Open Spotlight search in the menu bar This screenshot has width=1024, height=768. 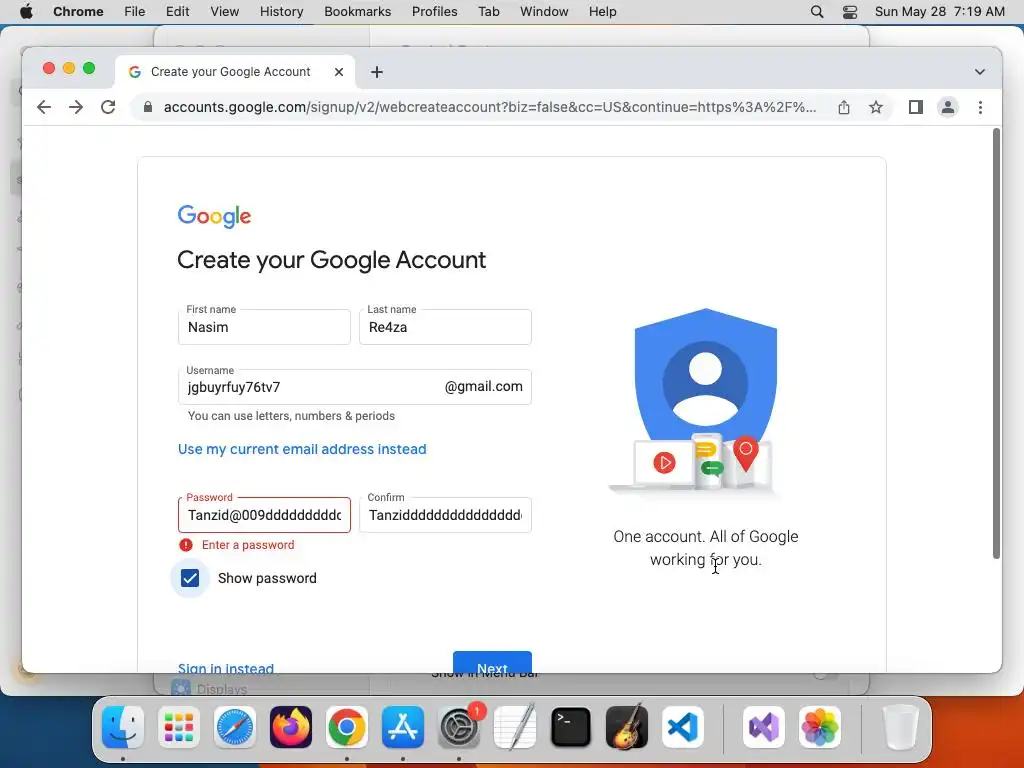(x=817, y=12)
